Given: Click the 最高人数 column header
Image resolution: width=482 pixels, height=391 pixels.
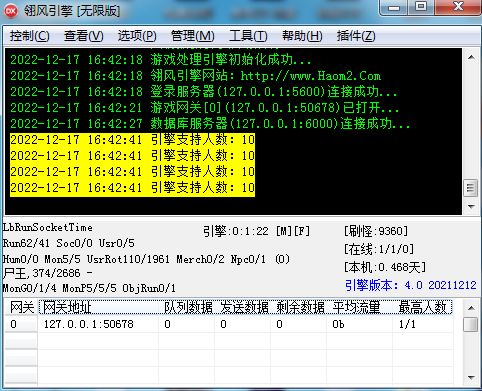Looking at the screenshot, I should click(423, 307).
